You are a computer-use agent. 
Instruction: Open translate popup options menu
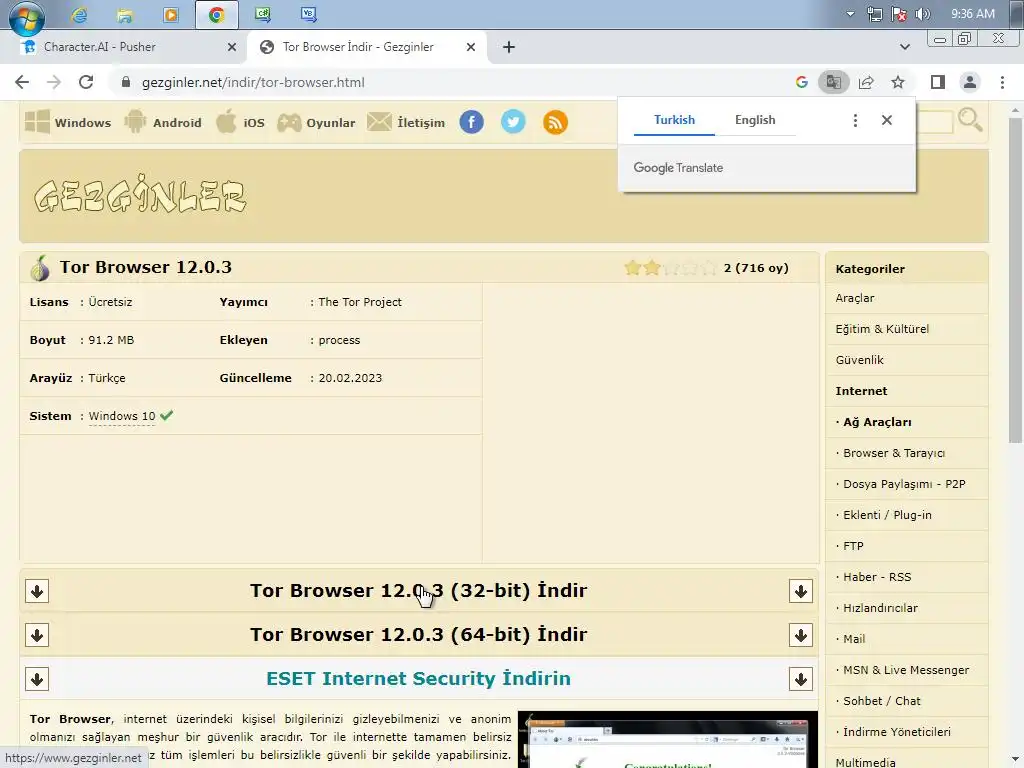[x=855, y=120]
